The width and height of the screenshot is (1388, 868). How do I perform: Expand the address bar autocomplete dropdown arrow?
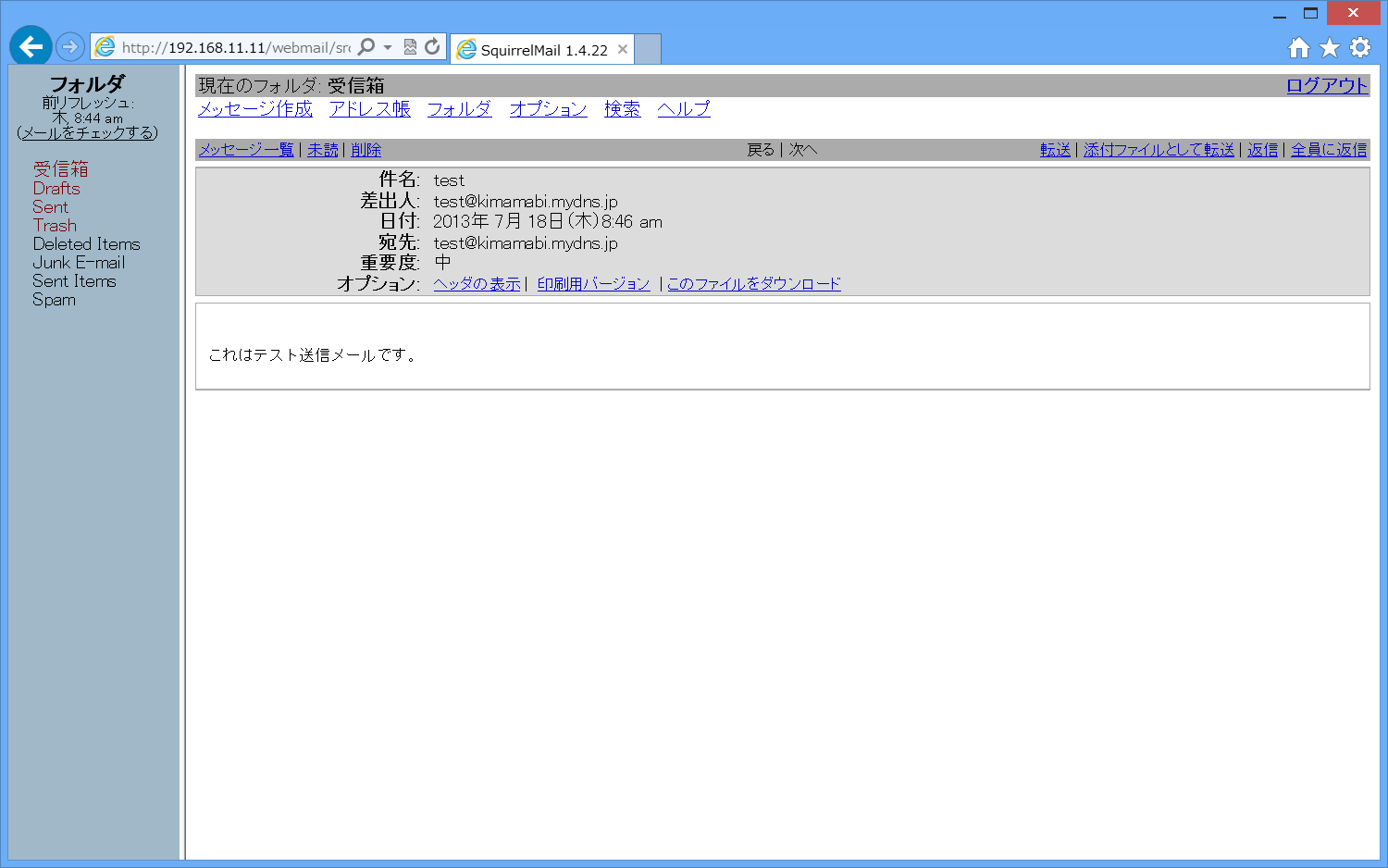[x=388, y=47]
